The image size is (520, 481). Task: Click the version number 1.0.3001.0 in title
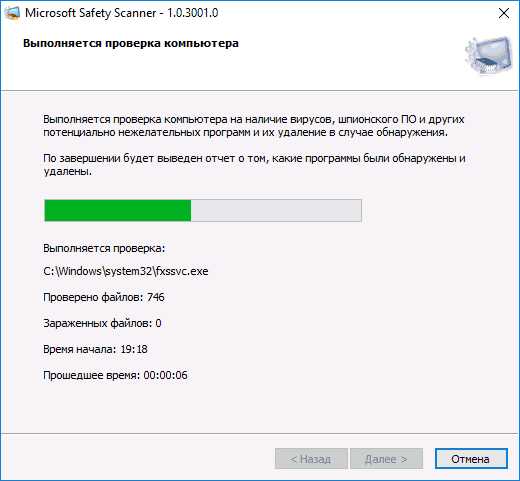click(x=192, y=13)
